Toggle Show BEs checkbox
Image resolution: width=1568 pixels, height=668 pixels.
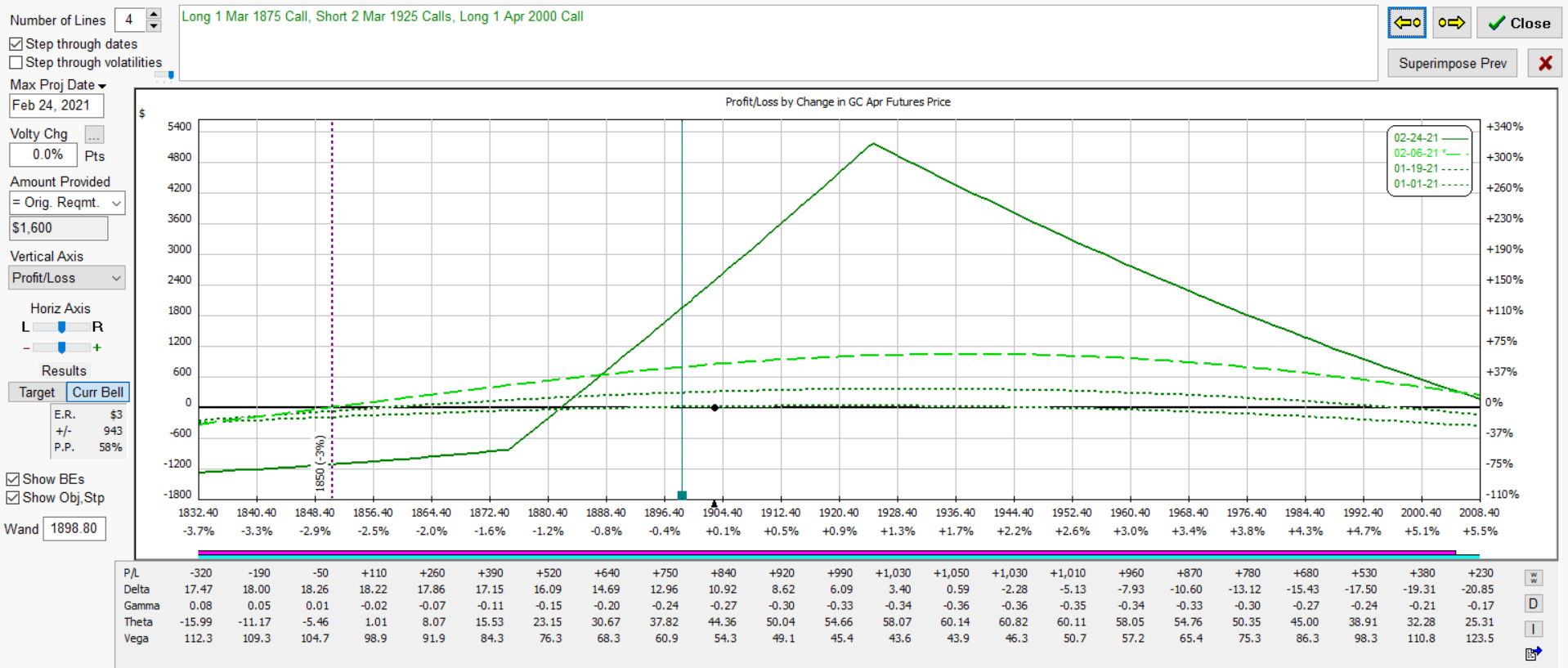[x=13, y=479]
